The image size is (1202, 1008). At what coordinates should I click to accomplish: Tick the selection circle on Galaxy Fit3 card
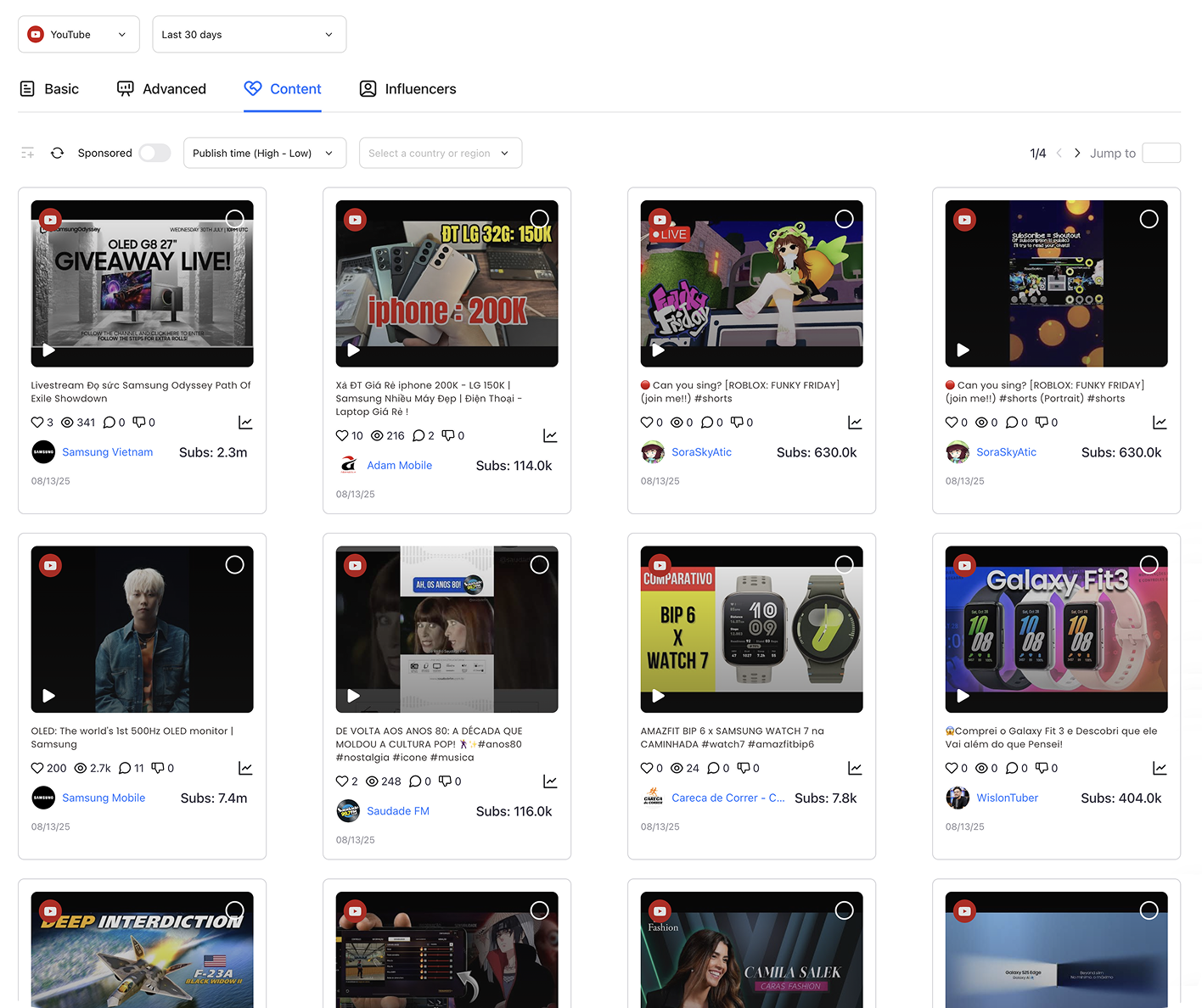click(1149, 565)
